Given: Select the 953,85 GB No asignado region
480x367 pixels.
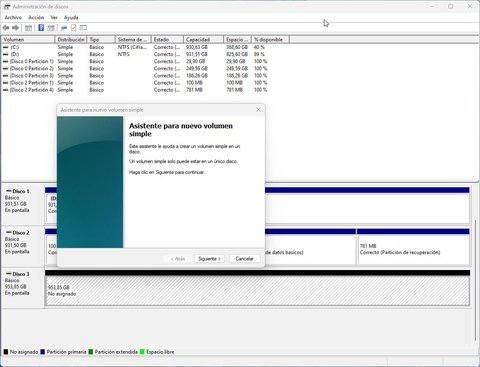Looking at the screenshot, I should tap(257, 290).
